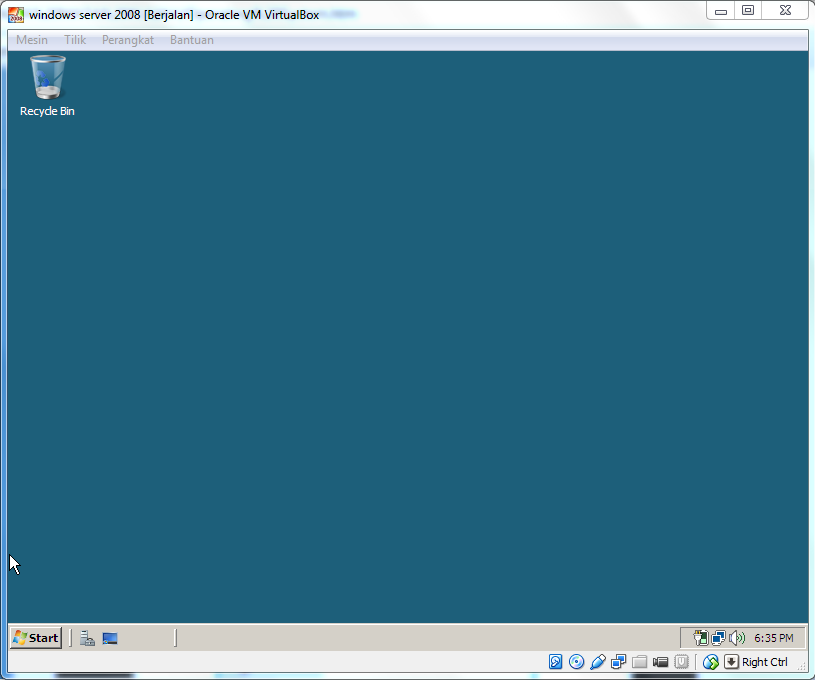This screenshot has height=680, width=815.
Task: Click the shared folders indicator icon
Action: [x=639, y=662]
